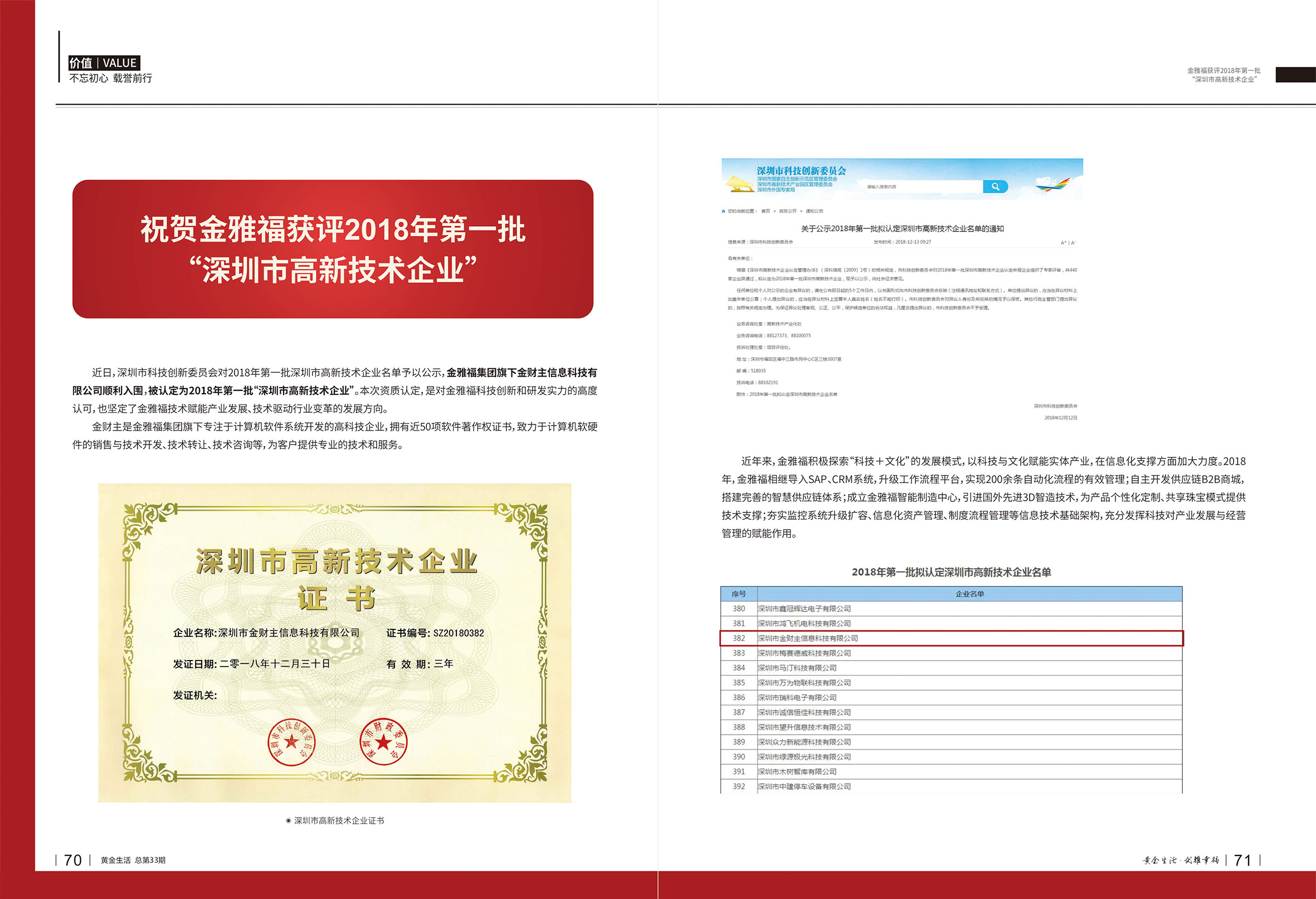Select row 383 深圳市梅赛德威科技有限公司

coord(951,653)
